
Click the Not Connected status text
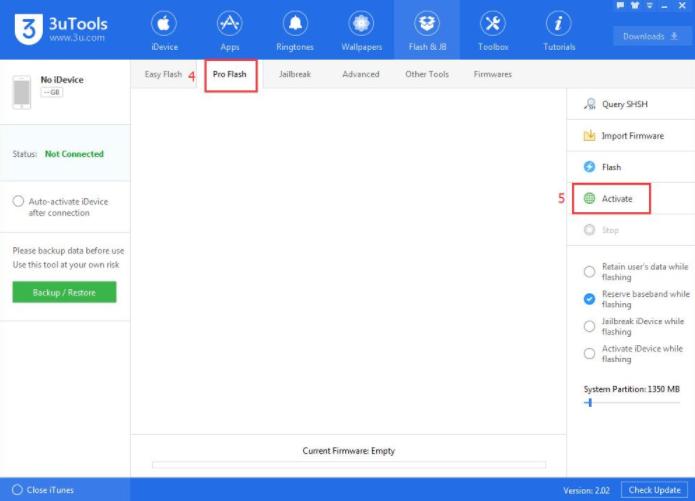74,154
